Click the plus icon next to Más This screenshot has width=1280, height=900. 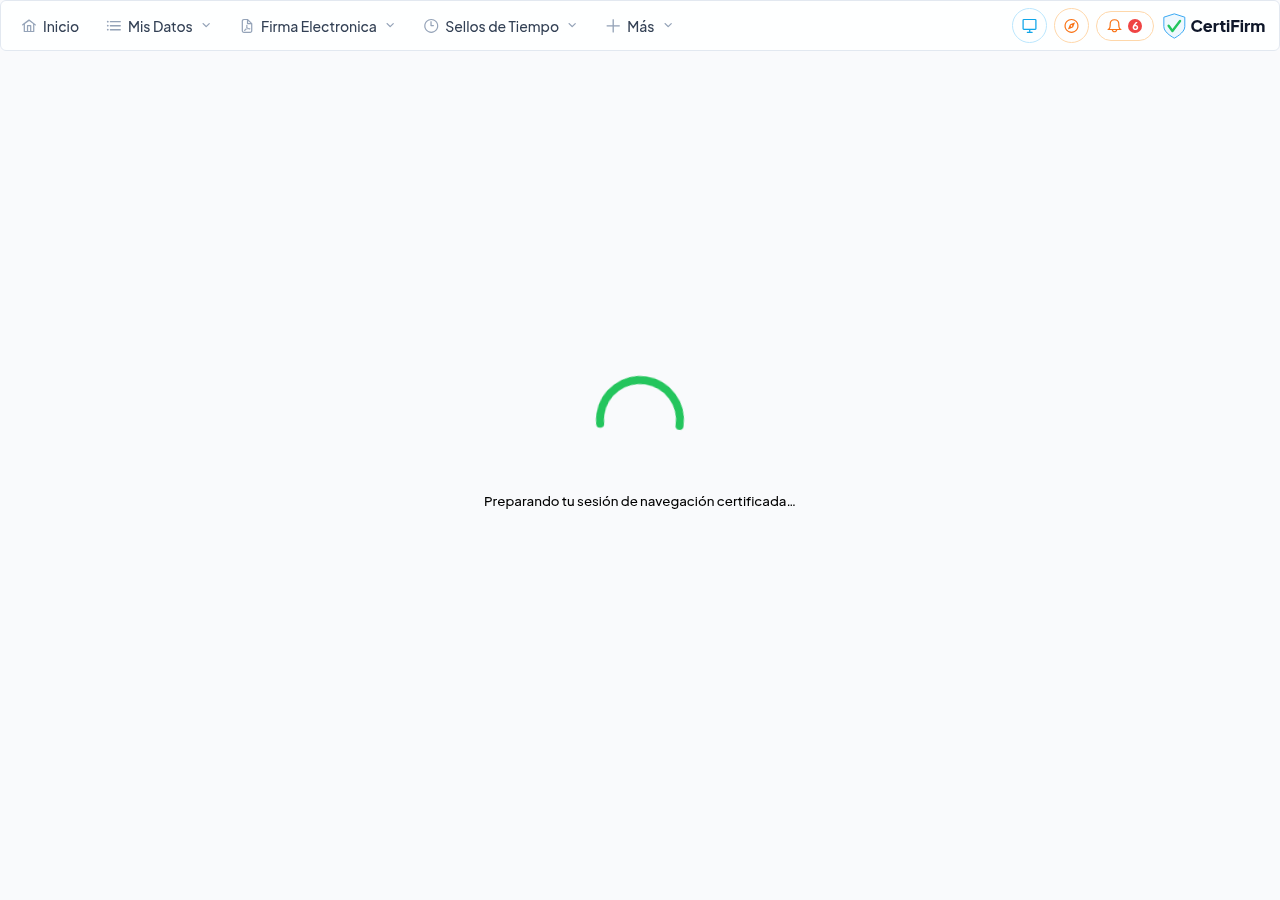pos(613,25)
